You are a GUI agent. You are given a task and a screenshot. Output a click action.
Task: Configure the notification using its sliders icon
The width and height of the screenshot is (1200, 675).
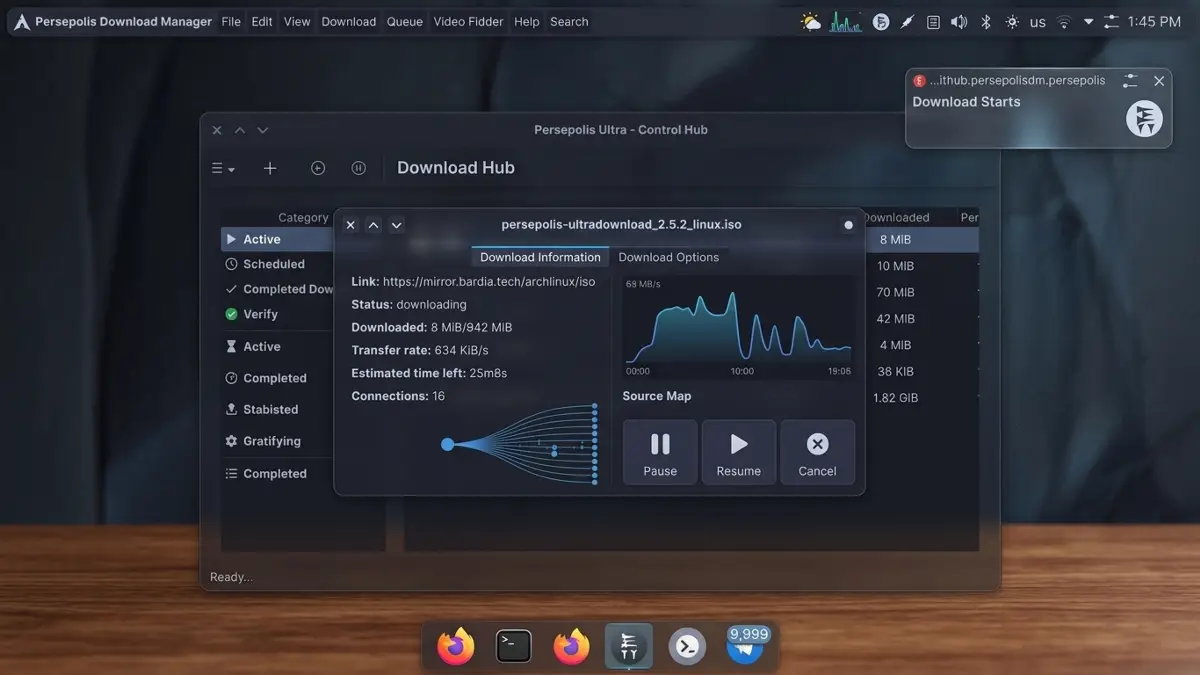click(x=1130, y=80)
